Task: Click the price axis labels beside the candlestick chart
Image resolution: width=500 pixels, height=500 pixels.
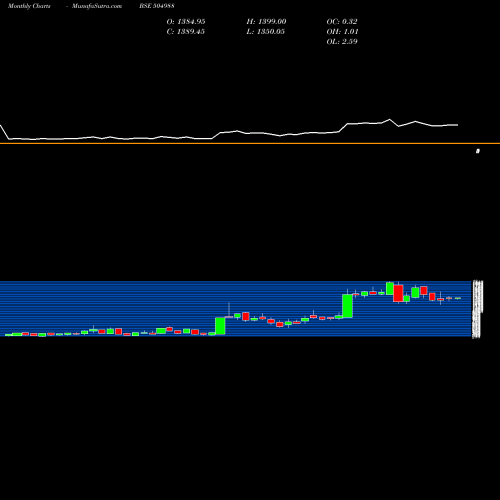Action: click(477, 309)
